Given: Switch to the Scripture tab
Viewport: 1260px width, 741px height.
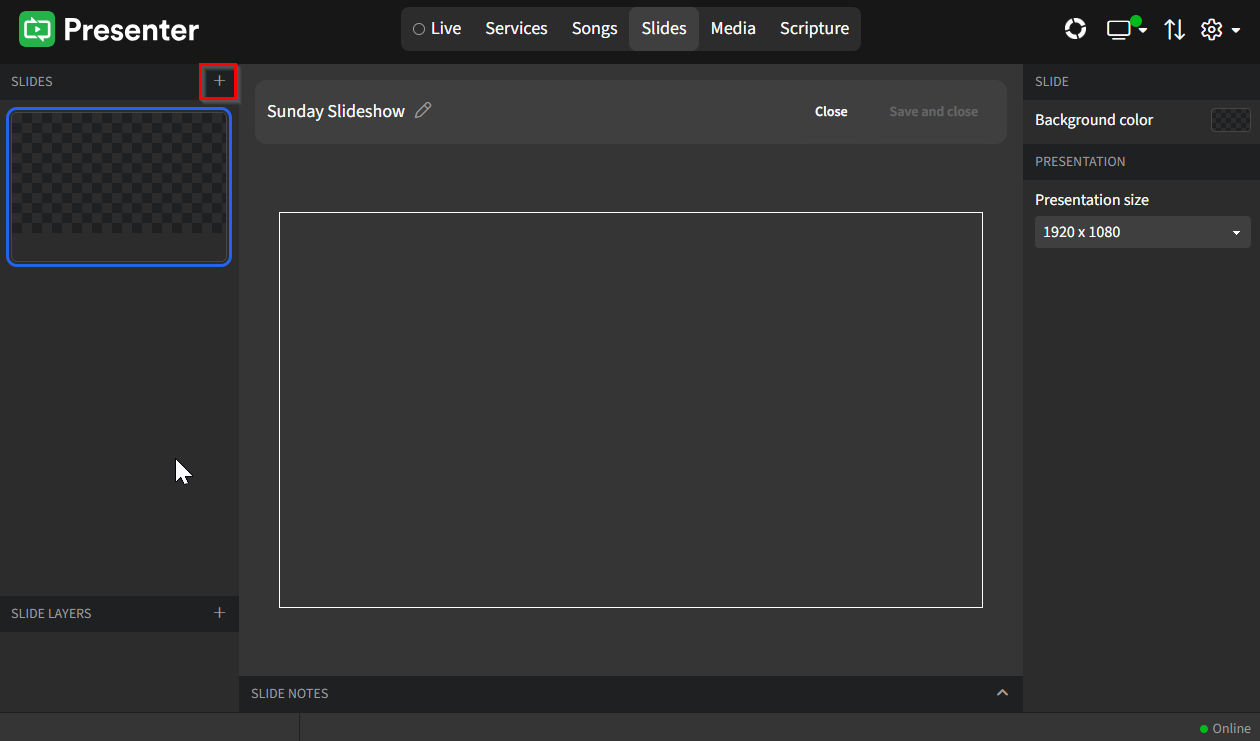Looking at the screenshot, I should pyautogui.click(x=813, y=28).
